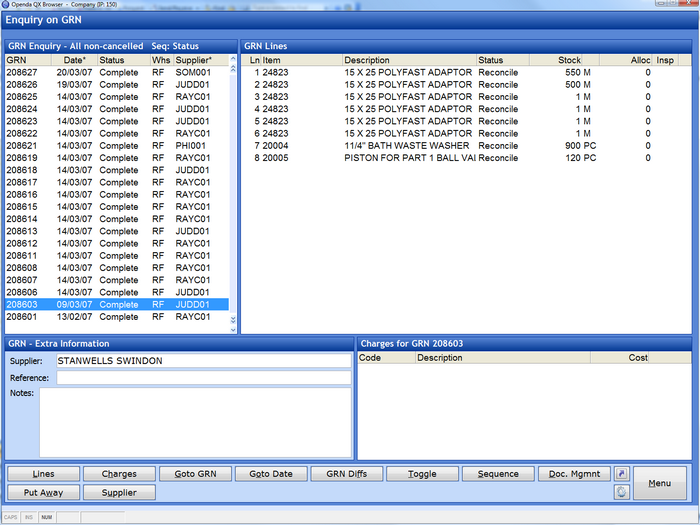
Task: Click the Reference input field
Action: (x=204, y=378)
